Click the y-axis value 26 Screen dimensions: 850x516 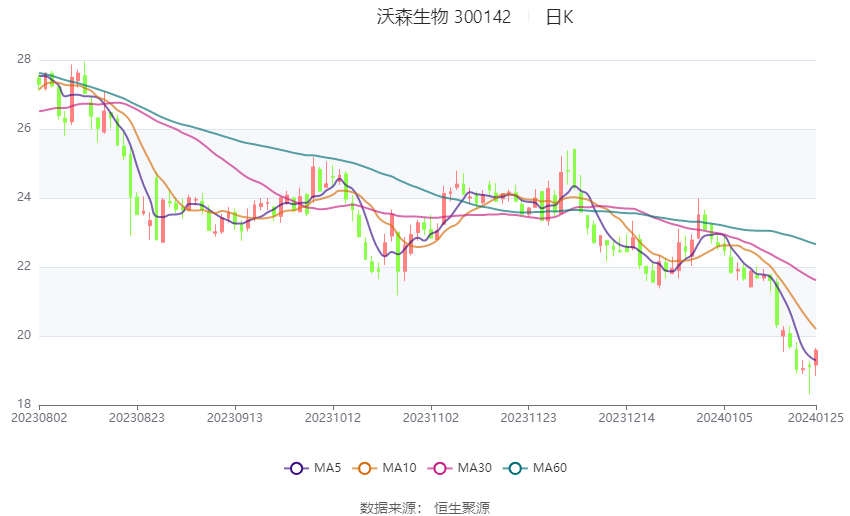point(24,128)
